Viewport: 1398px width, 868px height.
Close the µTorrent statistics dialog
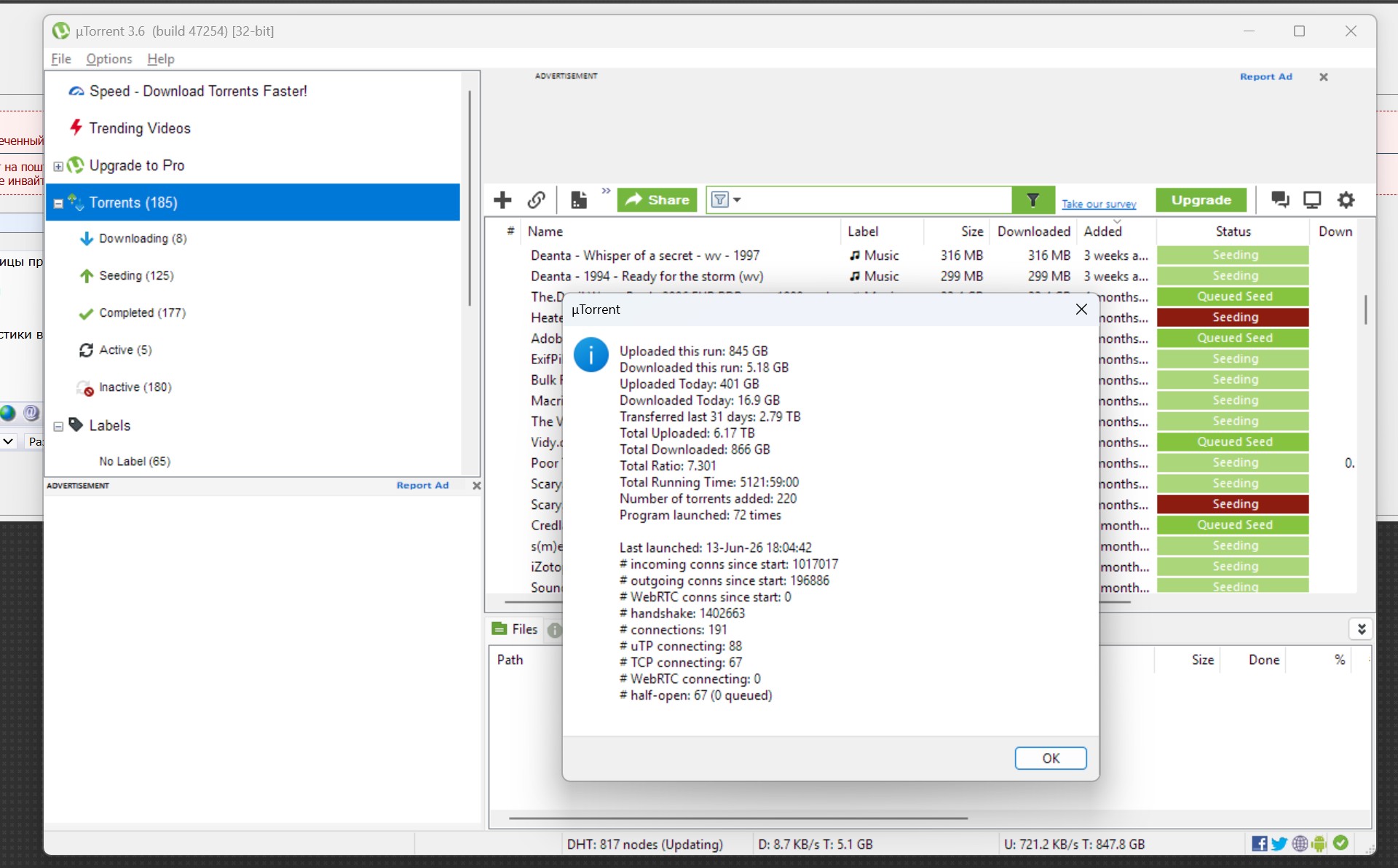tap(1081, 309)
